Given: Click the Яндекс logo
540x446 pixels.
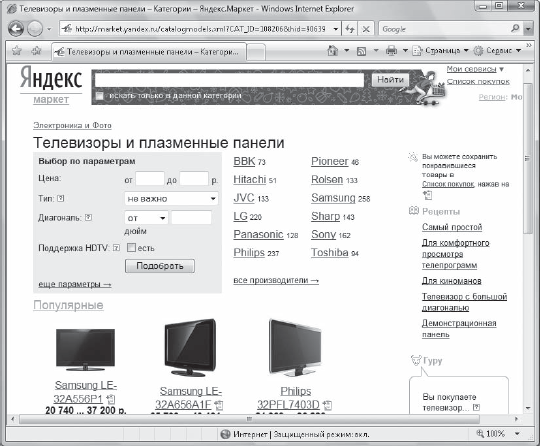Looking at the screenshot, I should tap(51, 78).
